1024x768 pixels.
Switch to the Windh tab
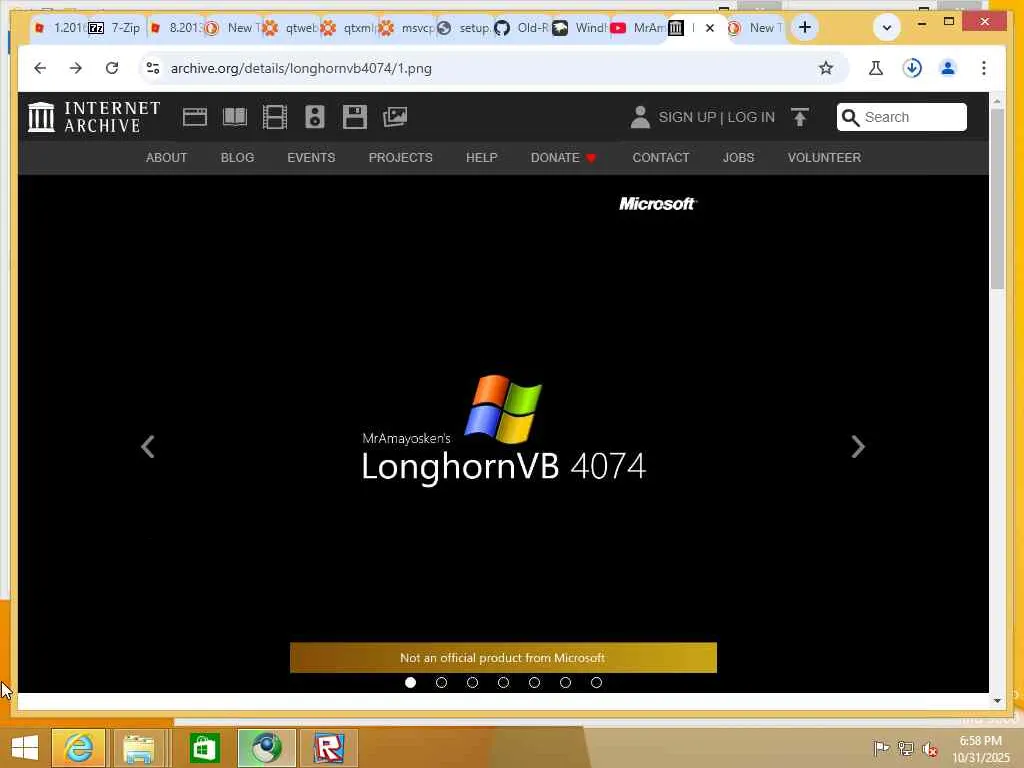tap(582, 28)
